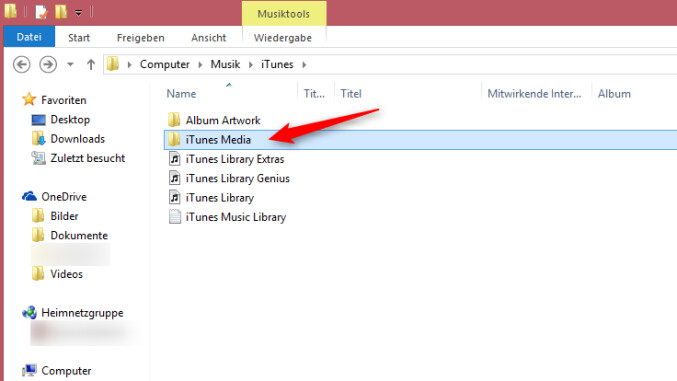Click the Favoriten star icon
The width and height of the screenshot is (677, 381).
pos(29,99)
